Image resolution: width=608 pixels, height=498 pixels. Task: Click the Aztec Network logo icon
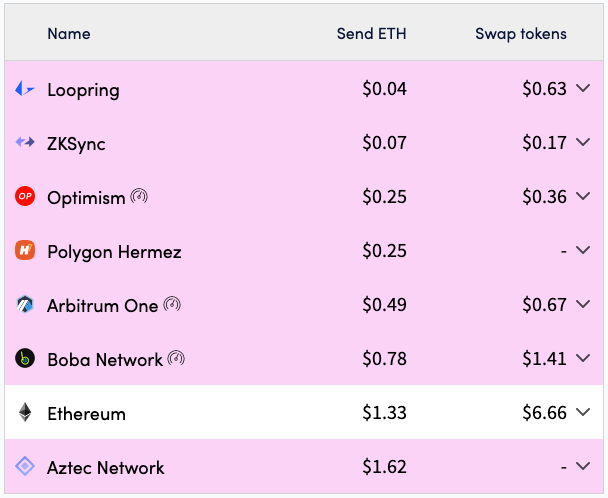coord(25,467)
